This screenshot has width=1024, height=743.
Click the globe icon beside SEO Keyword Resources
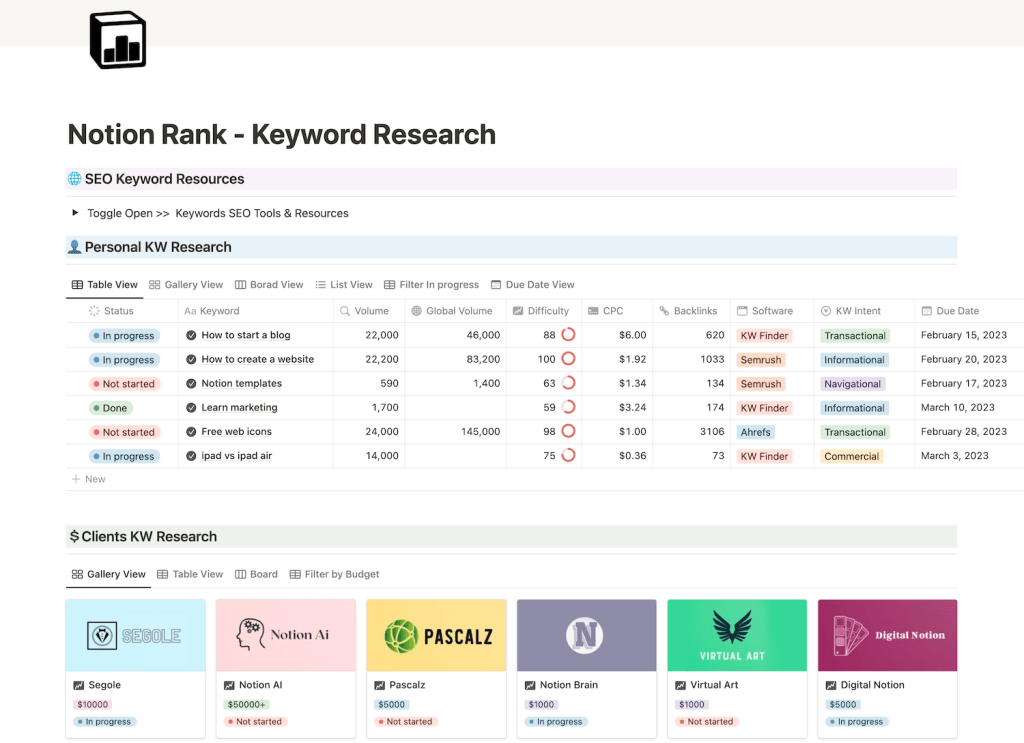tap(74, 179)
